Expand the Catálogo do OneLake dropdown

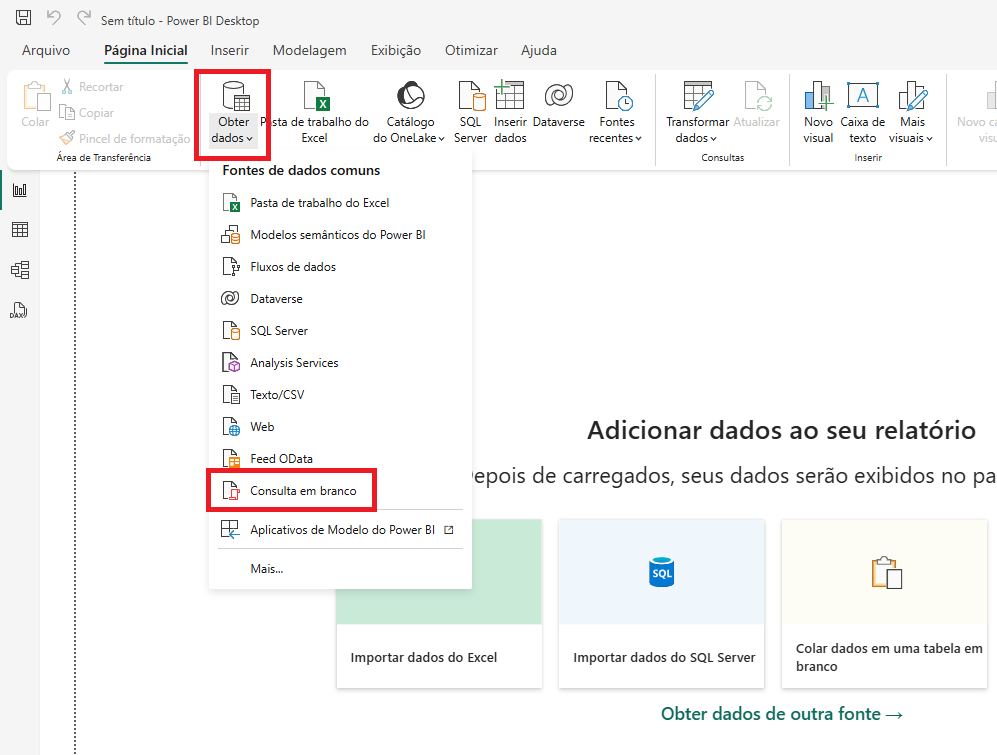441,139
